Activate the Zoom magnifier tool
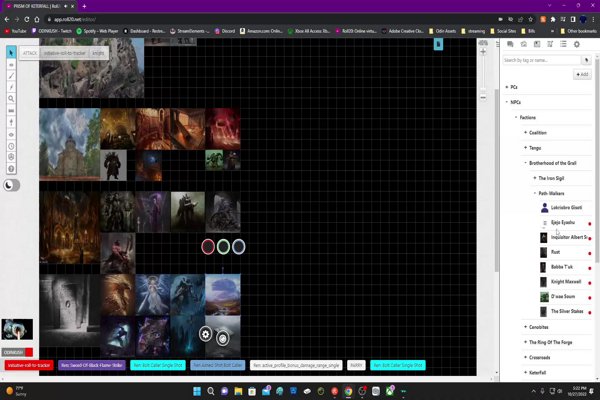This screenshot has width=600, height=400. coord(11,99)
